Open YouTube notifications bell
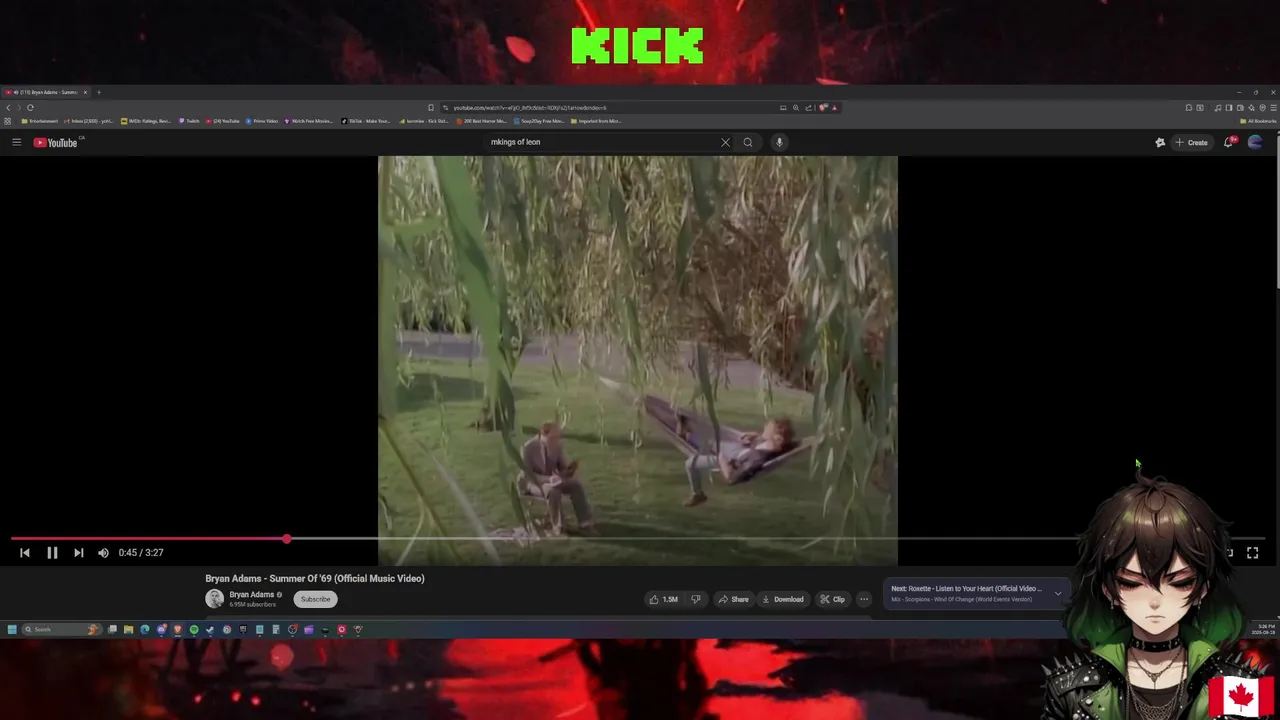The image size is (1280, 720). (x=1230, y=142)
